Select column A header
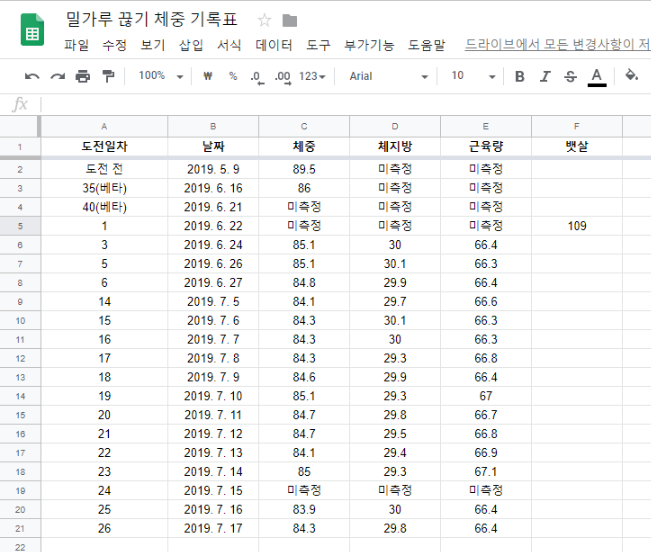The width and height of the screenshot is (651, 552). [x=104, y=127]
